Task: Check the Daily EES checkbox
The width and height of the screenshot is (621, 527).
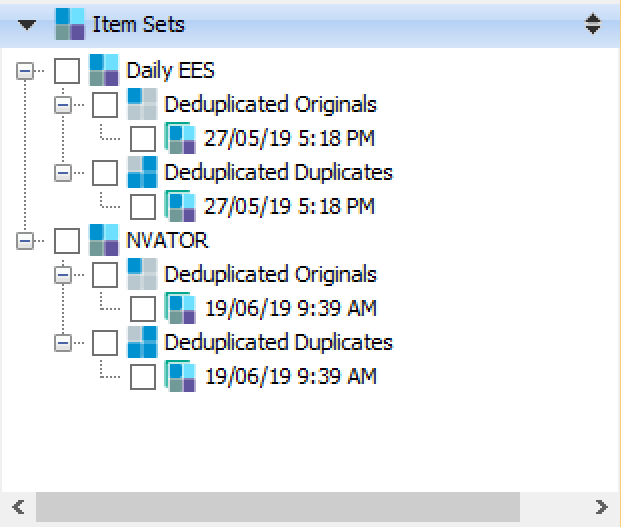Action: [x=67, y=71]
